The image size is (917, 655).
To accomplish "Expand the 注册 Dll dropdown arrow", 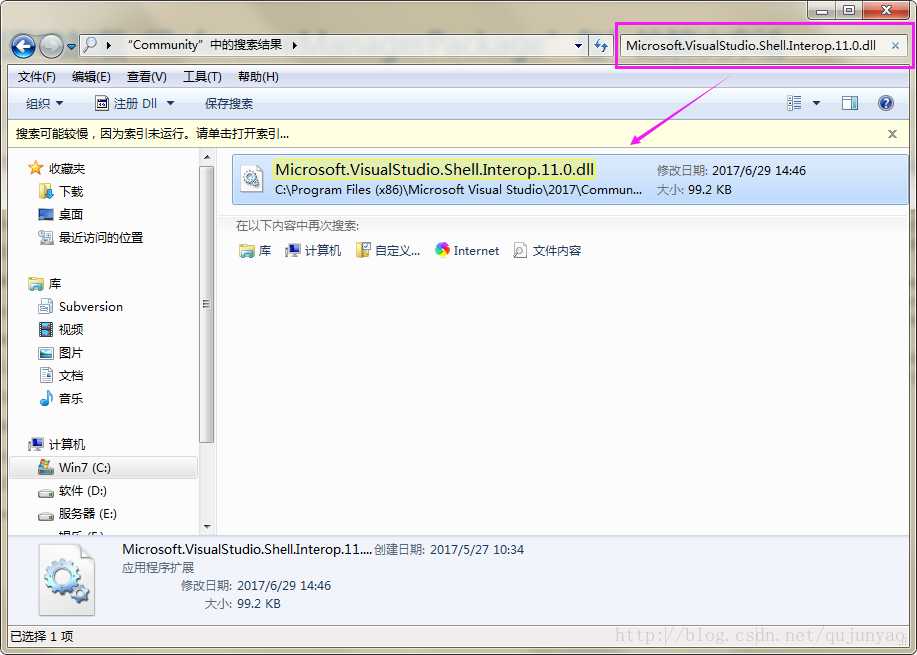I will pos(171,104).
